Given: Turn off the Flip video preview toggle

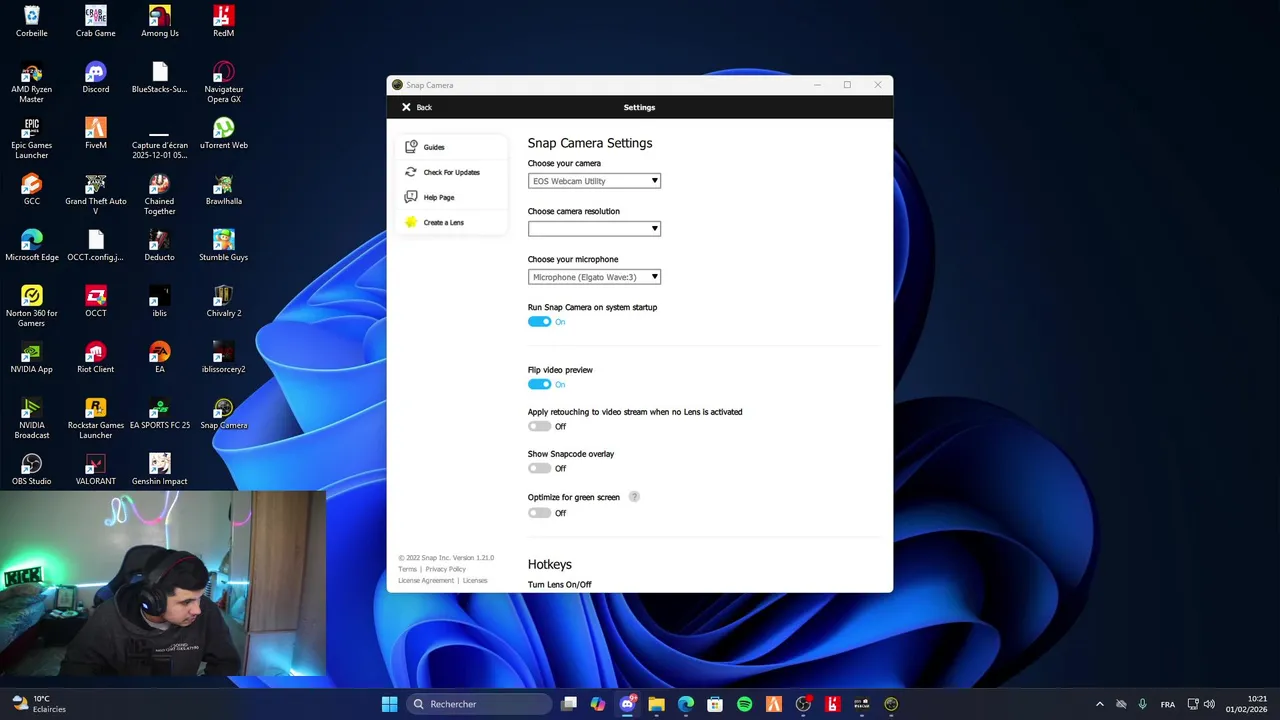Looking at the screenshot, I should [539, 385].
